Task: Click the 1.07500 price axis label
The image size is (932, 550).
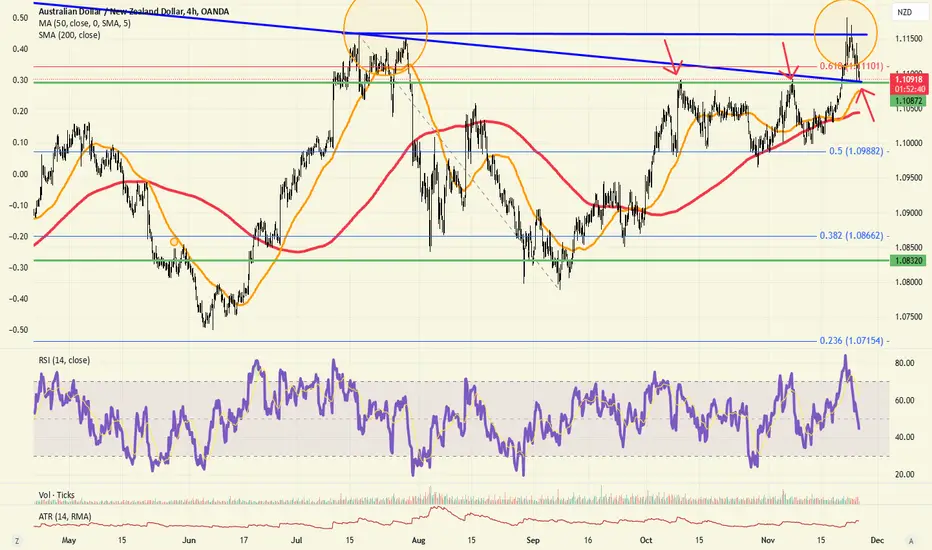Action: pyautogui.click(x=909, y=317)
